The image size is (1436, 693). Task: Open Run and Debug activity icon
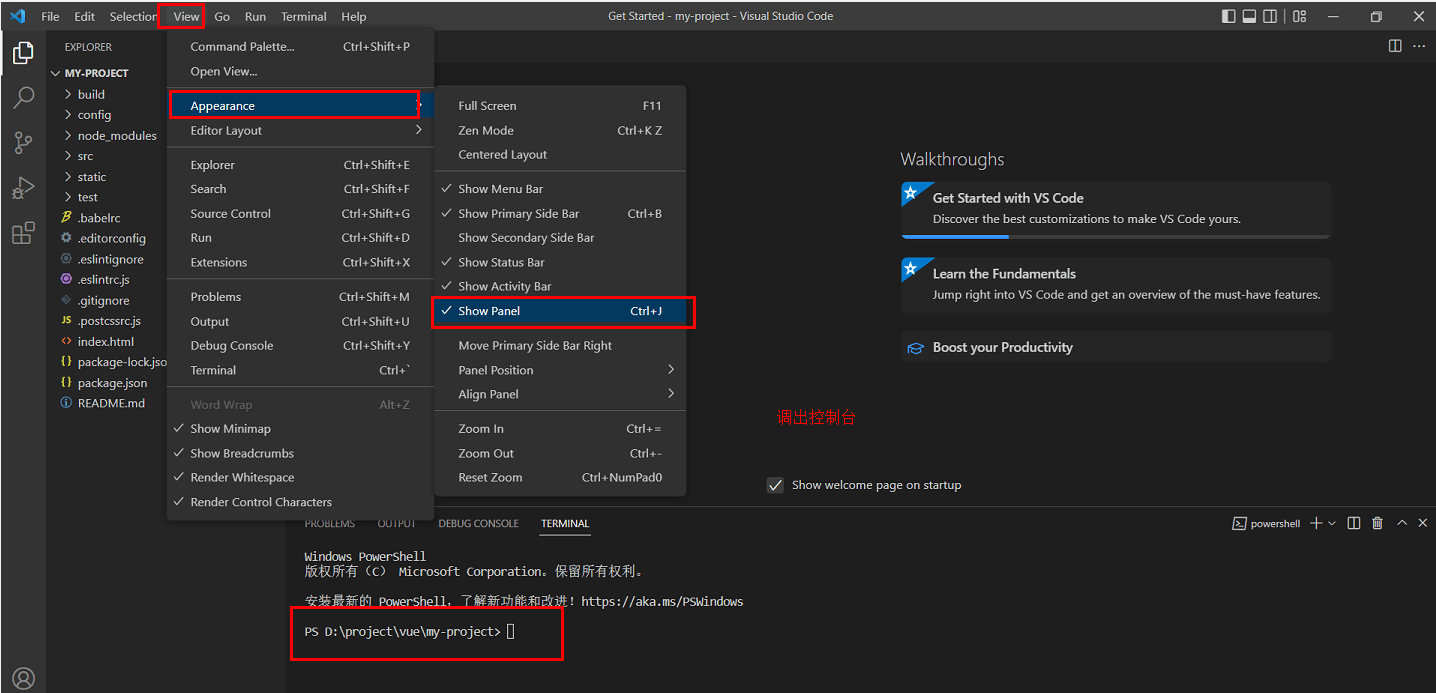coord(23,188)
